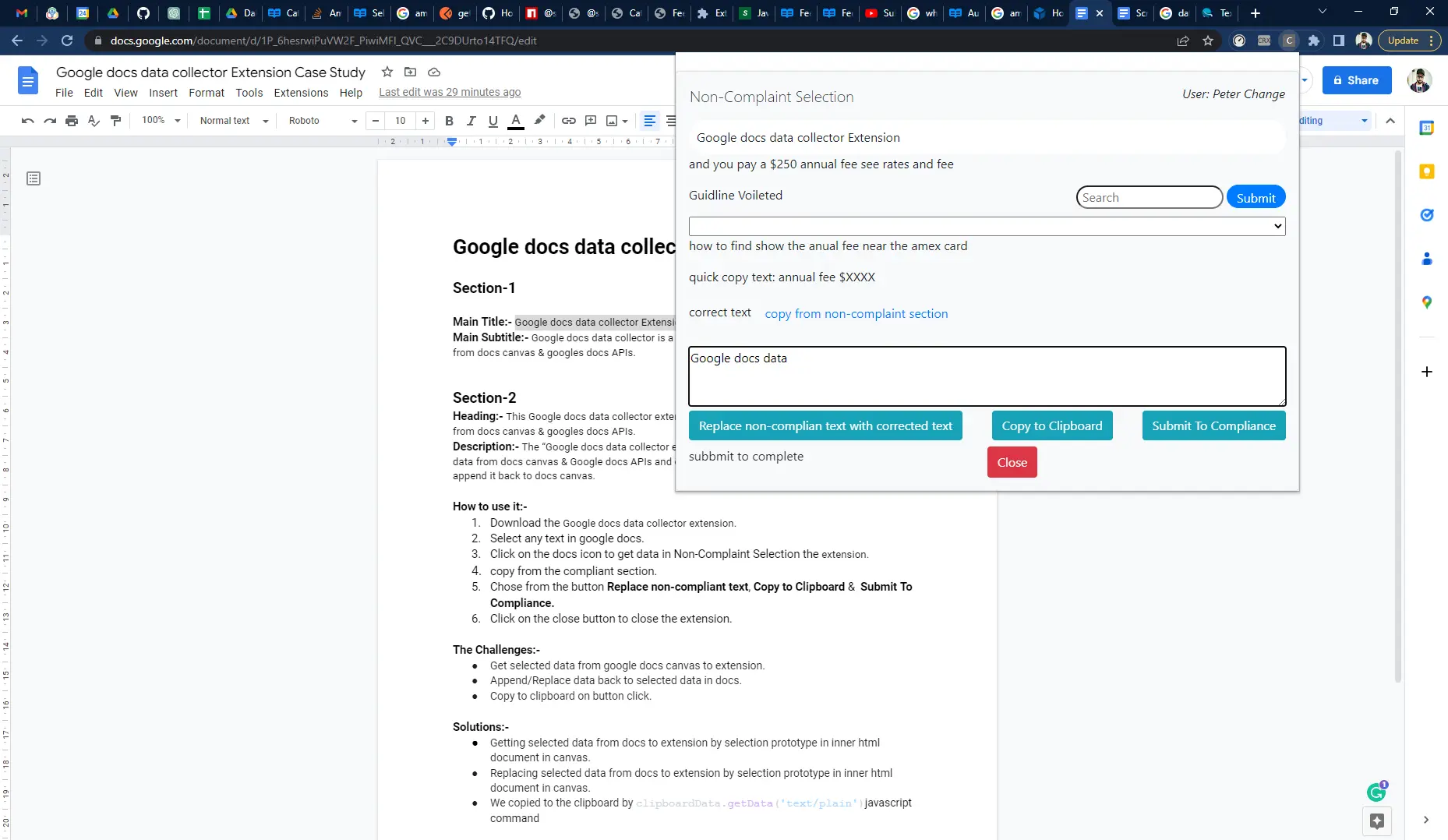The width and height of the screenshot is (1448, 840).
Task: Click the red Close button in the popup
Action: (1012, 462)
